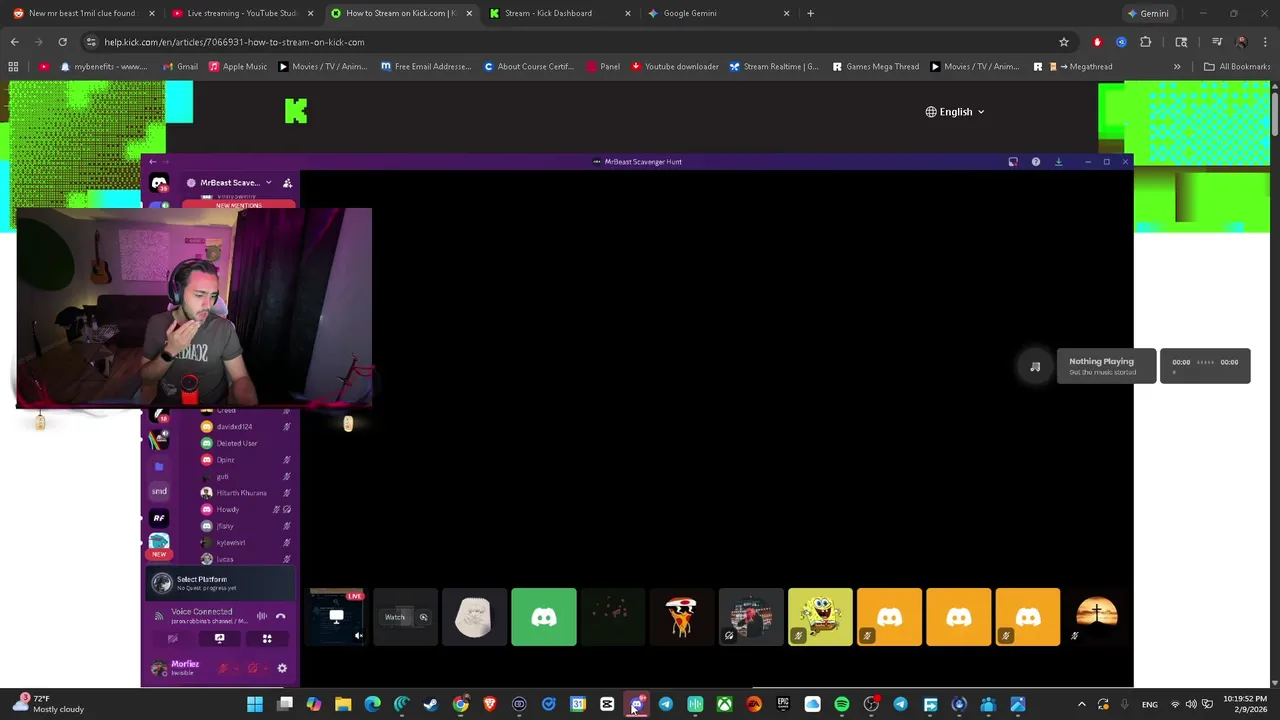Open the Discord server folder icon

coord(159,466)
